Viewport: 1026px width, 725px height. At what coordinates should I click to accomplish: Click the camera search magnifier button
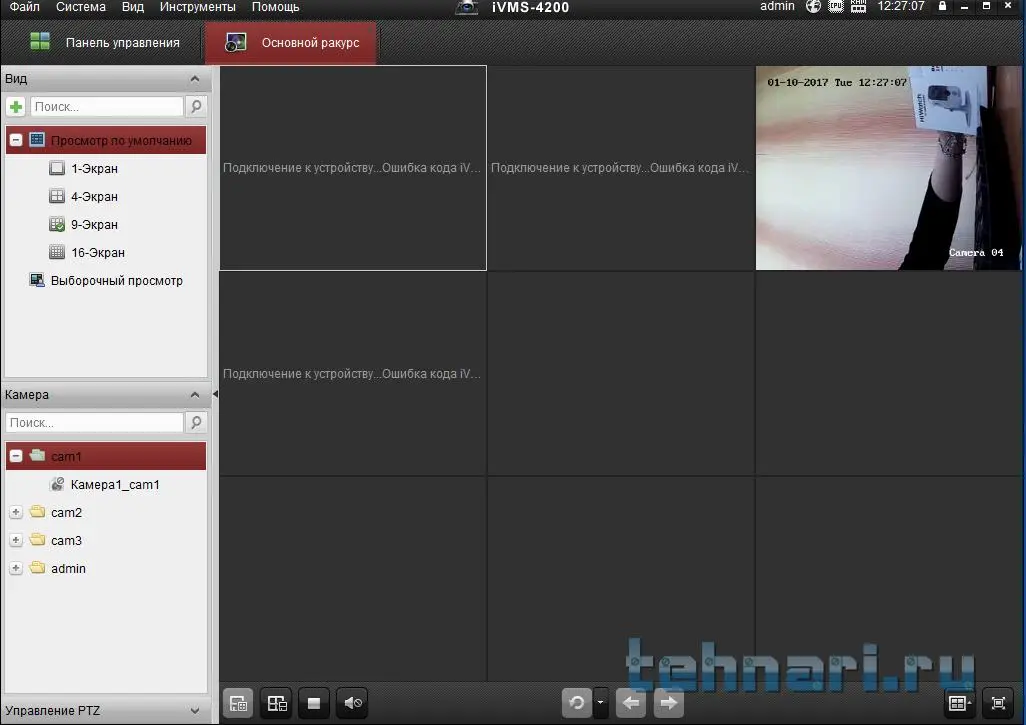point(196,423)
